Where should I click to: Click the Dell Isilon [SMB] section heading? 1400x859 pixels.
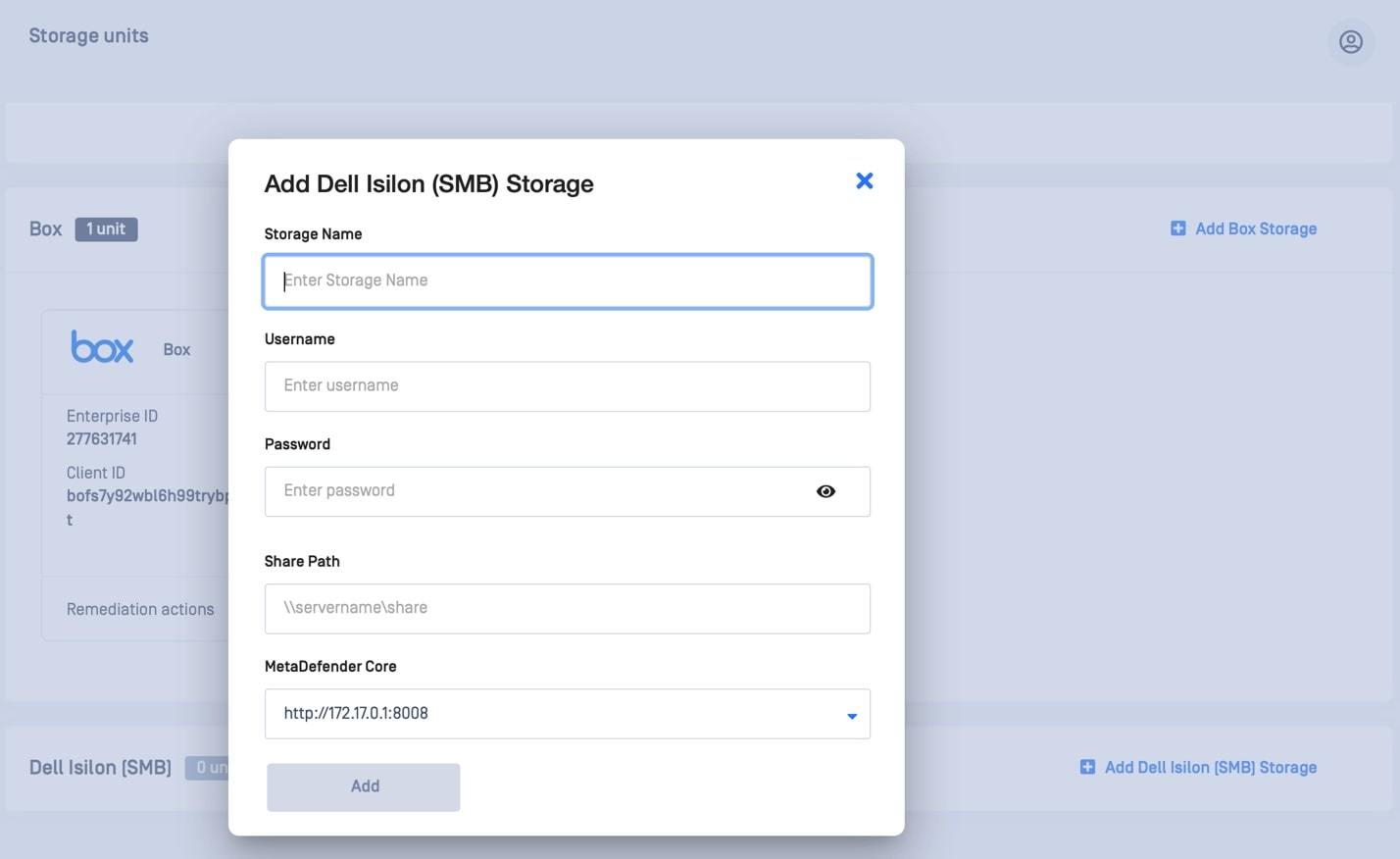(100, 767)
